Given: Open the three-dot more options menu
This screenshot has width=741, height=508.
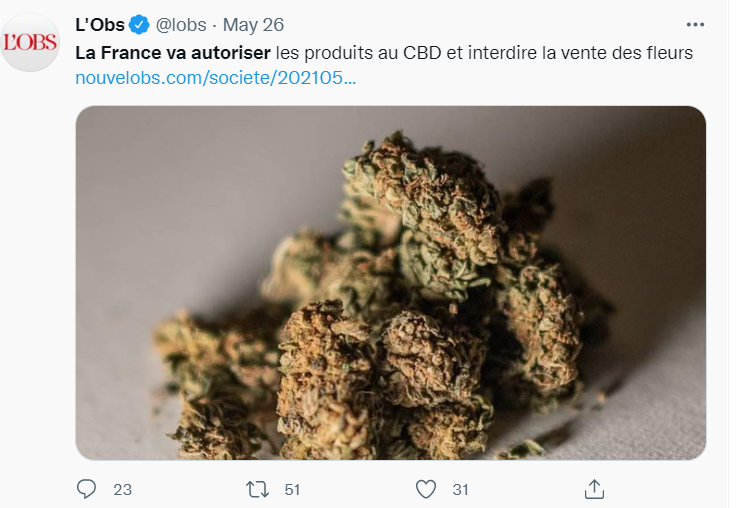Looking at the screenshot, I should [x=695, y=25].
